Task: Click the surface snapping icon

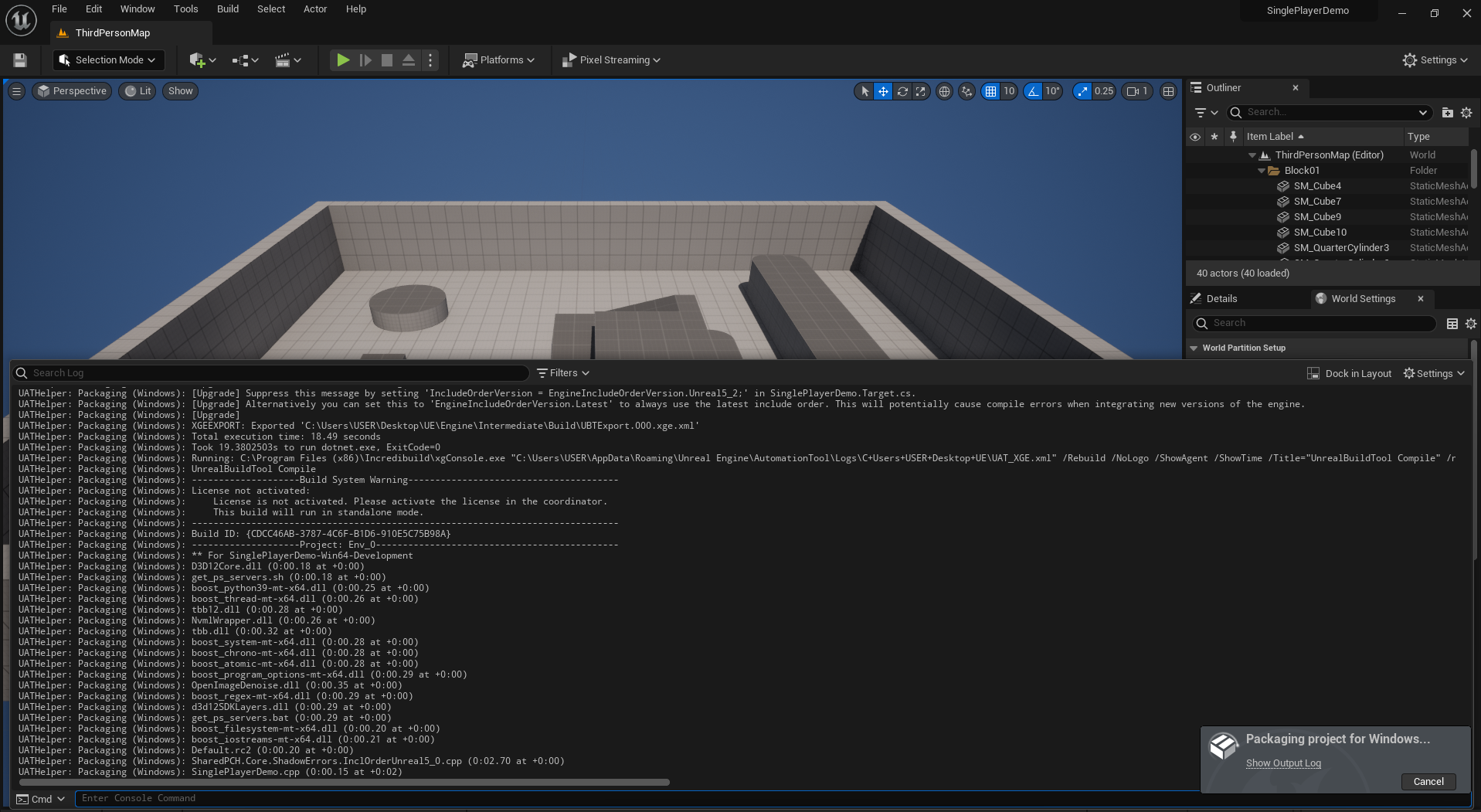Action: 966,91
